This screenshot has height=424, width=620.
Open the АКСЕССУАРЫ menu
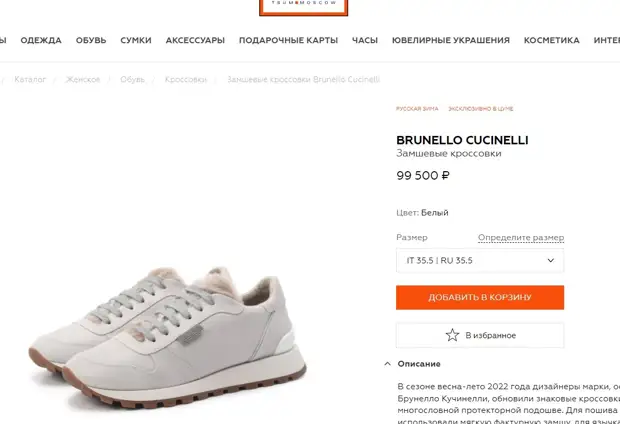[x=195, y=40]
